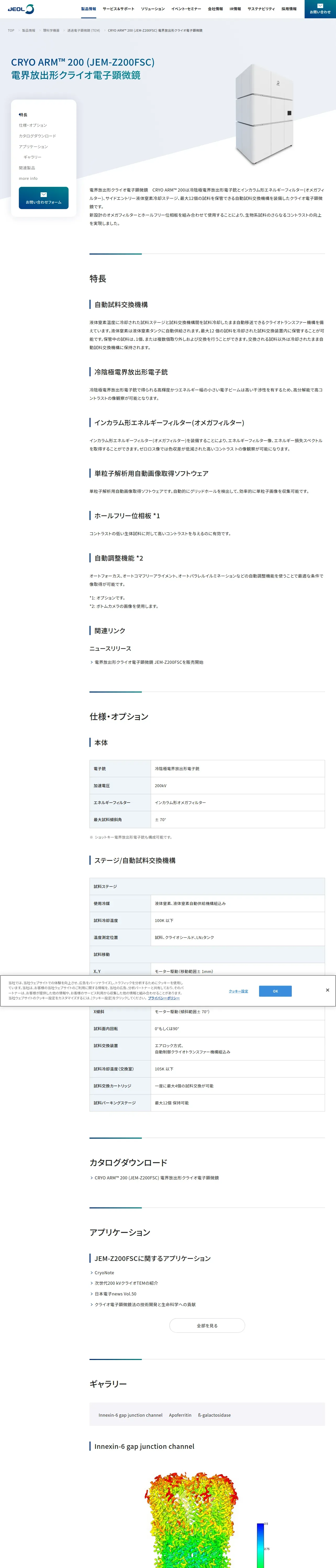Click the 最大試料傾斜角 row label

pyautogui.click(x=120, y=820)
